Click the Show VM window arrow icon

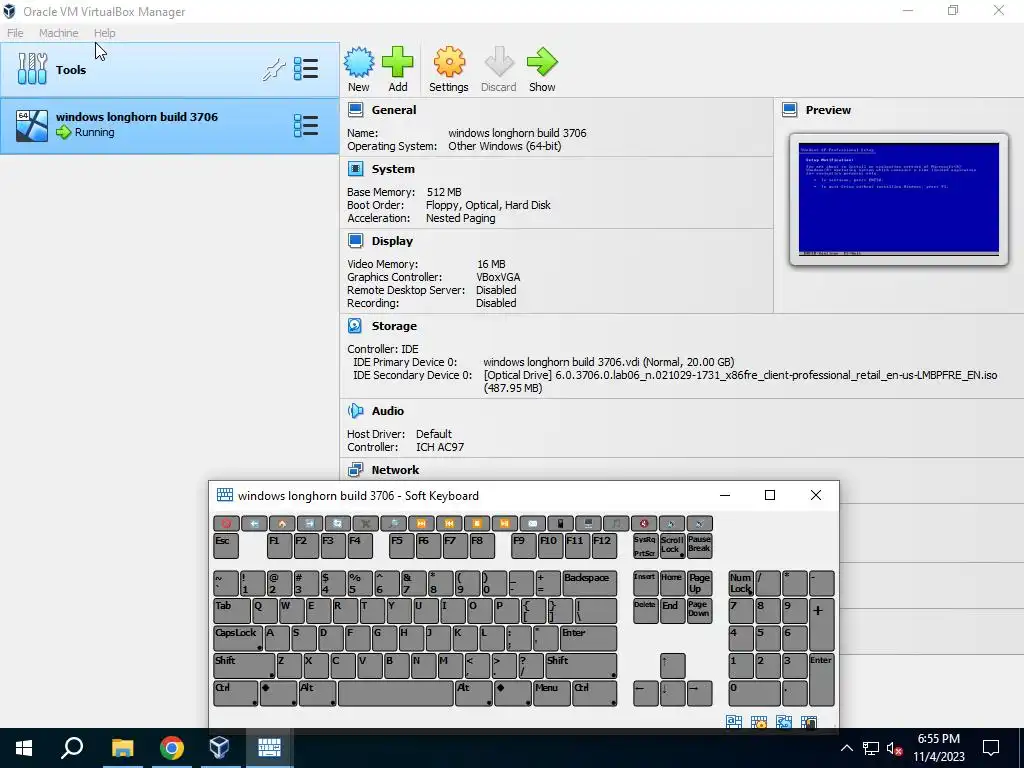click(x=542, y=69)
